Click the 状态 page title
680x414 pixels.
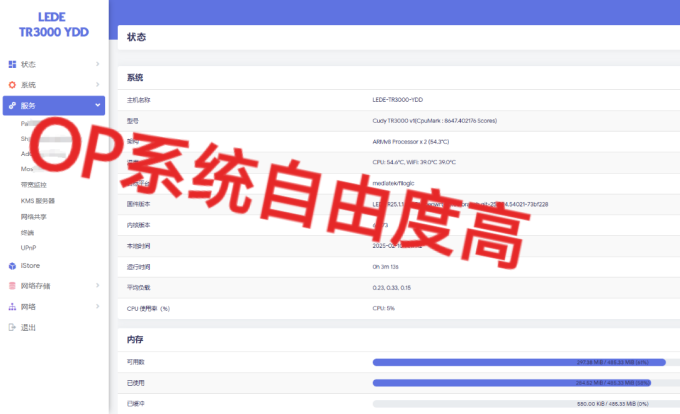pyautogui.click(x=136, y=37)
